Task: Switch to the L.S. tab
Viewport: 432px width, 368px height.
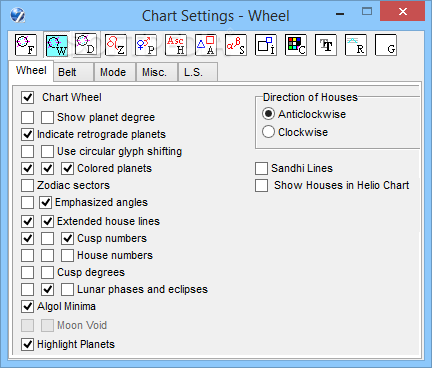Action: coord(197,72)
